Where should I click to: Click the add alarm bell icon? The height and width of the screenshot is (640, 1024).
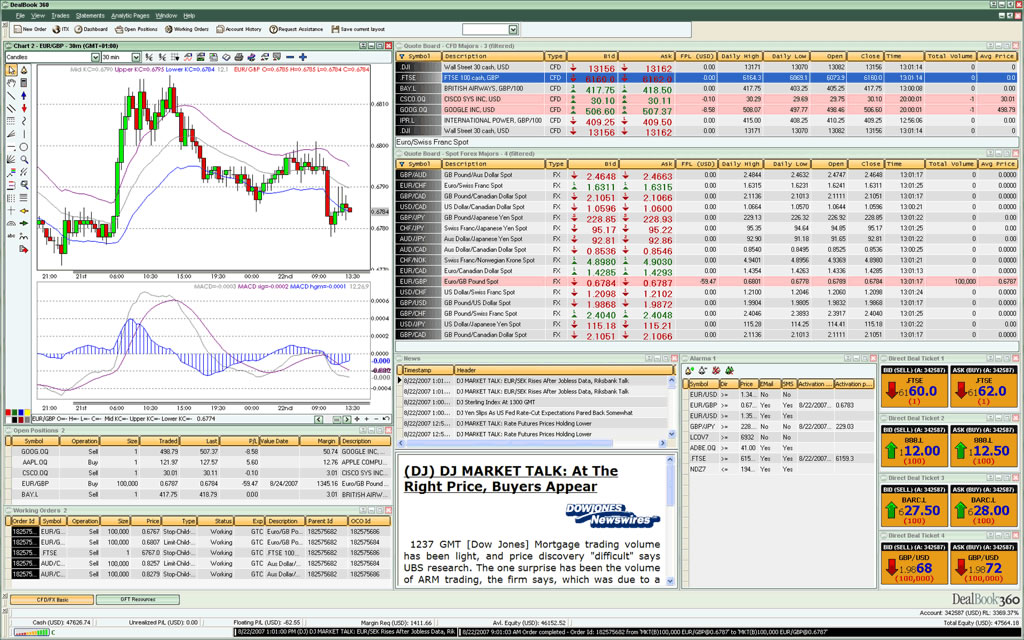689,371
